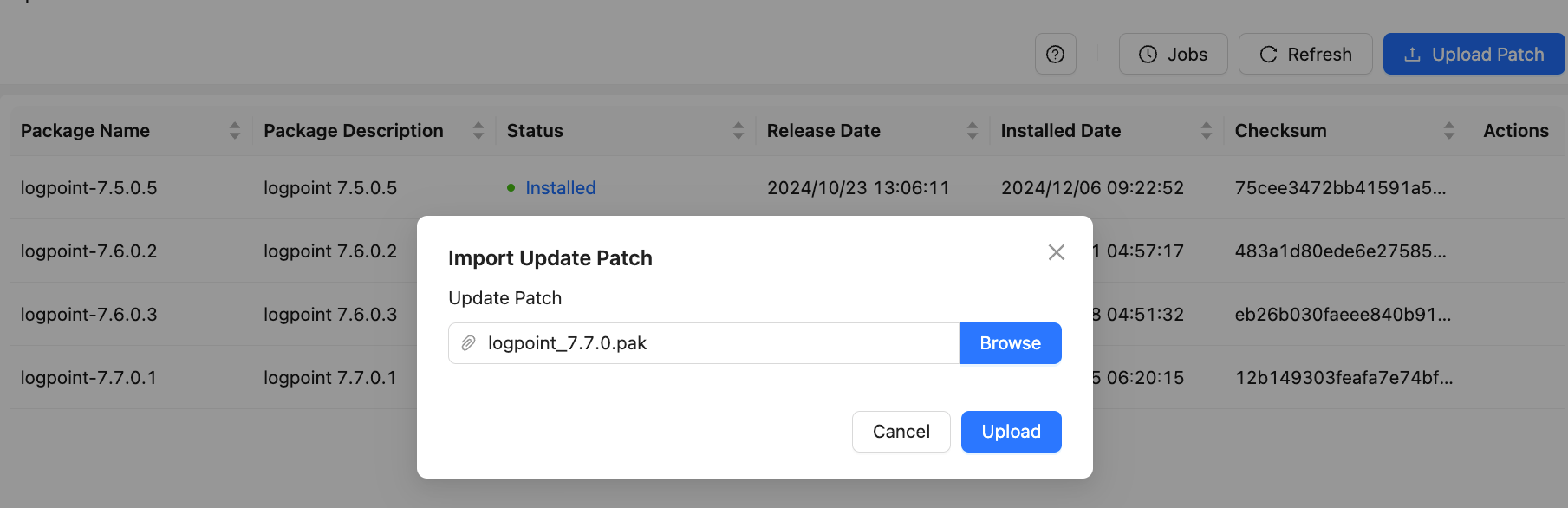Expand the Installed Date sort control
Viewport: 1568px width, 508px height.
click(x=1207, y=130)
